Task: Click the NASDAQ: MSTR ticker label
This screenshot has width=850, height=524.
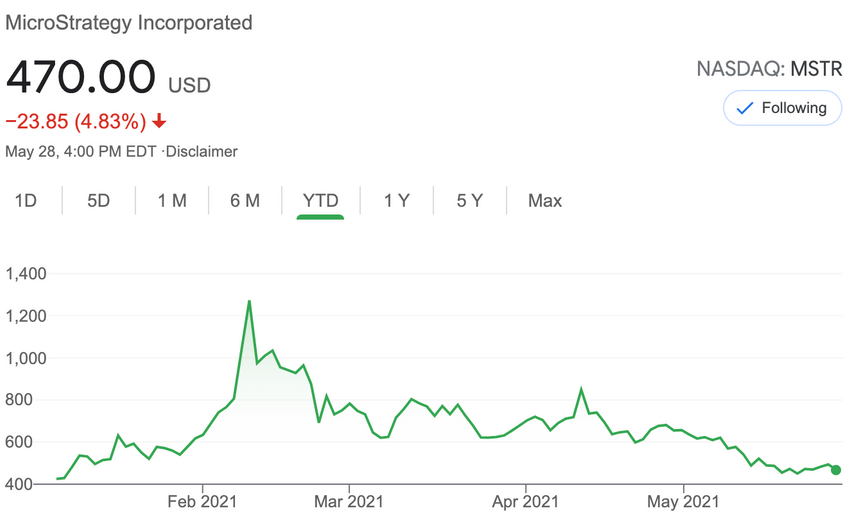Action: 769,69
